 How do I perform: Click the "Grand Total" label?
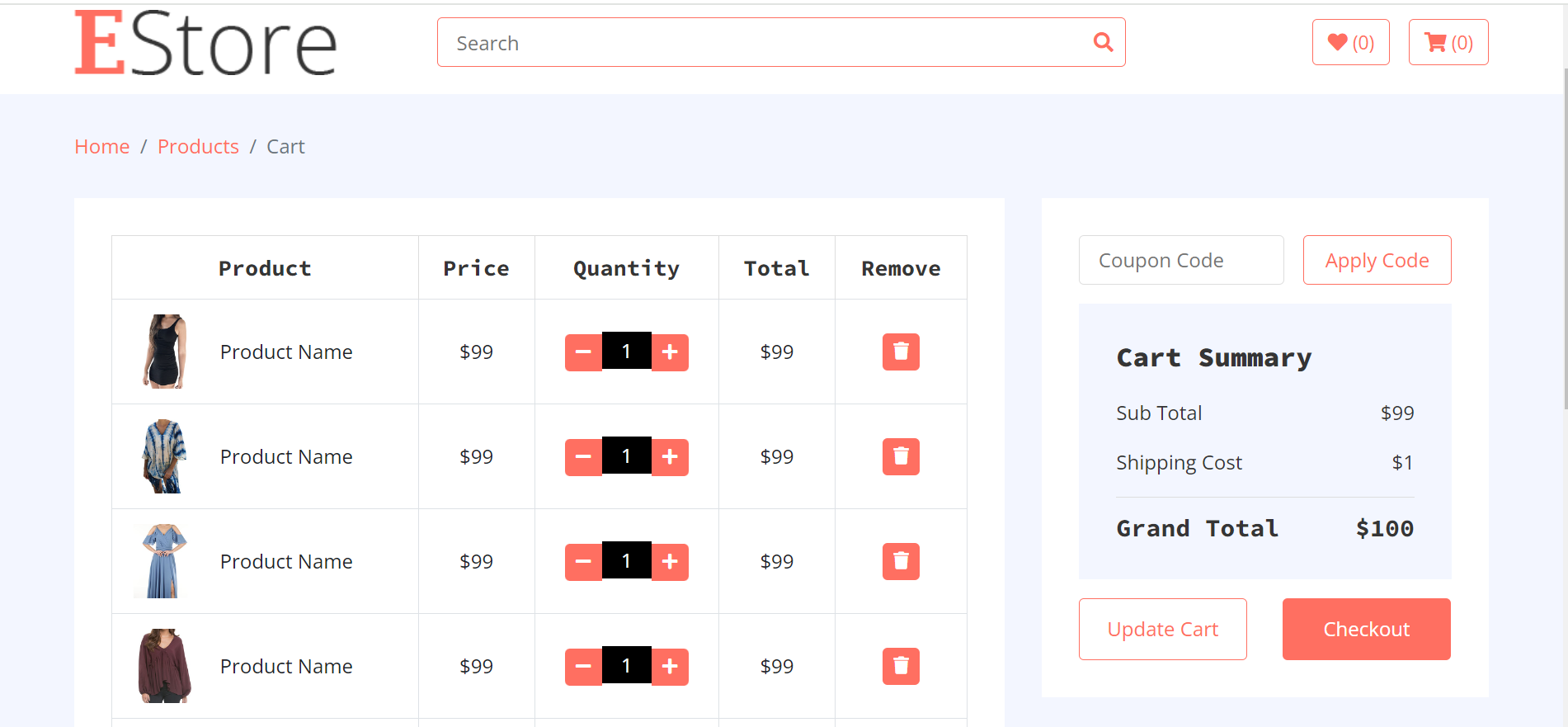(x=1197, y=528)
